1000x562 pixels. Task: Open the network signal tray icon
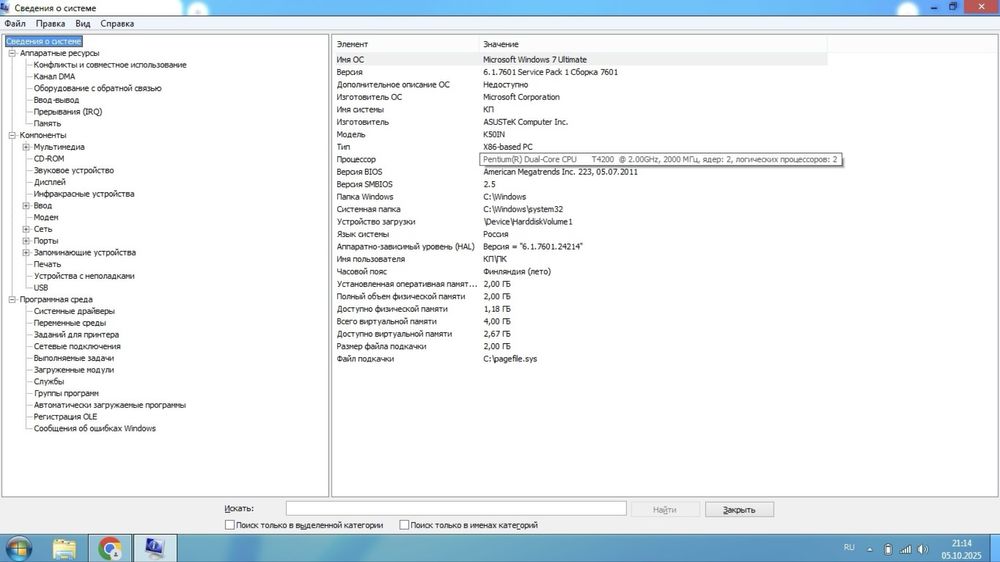pos(906,549)
